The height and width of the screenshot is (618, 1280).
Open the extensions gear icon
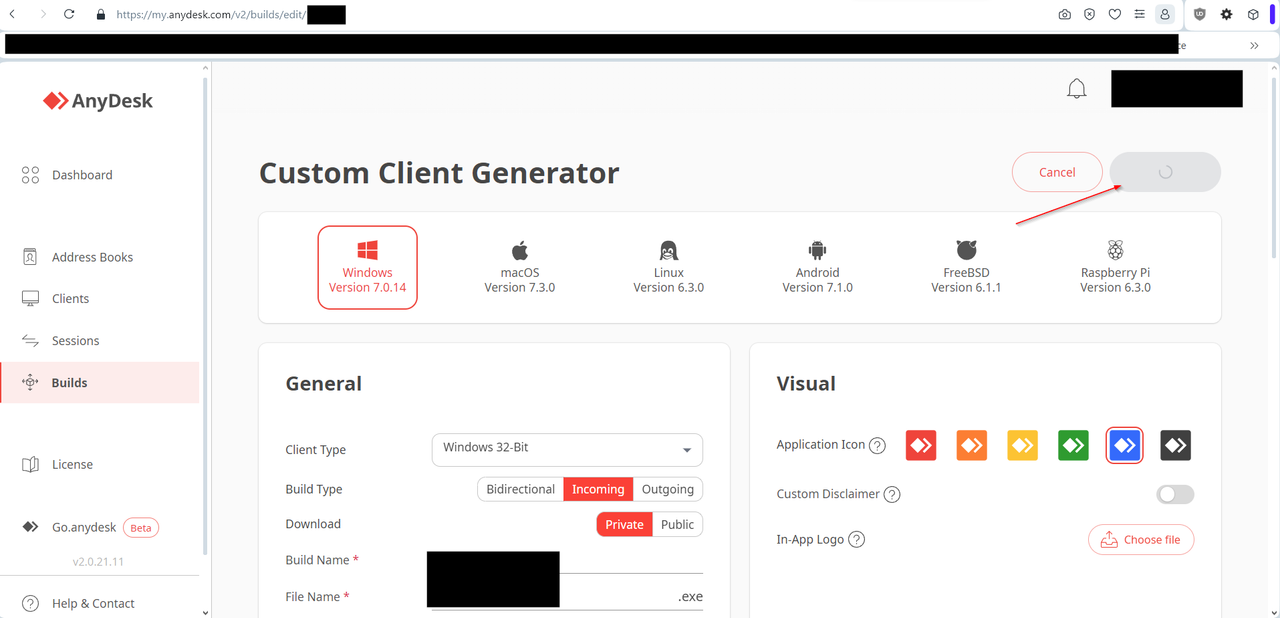(1226, 15)
